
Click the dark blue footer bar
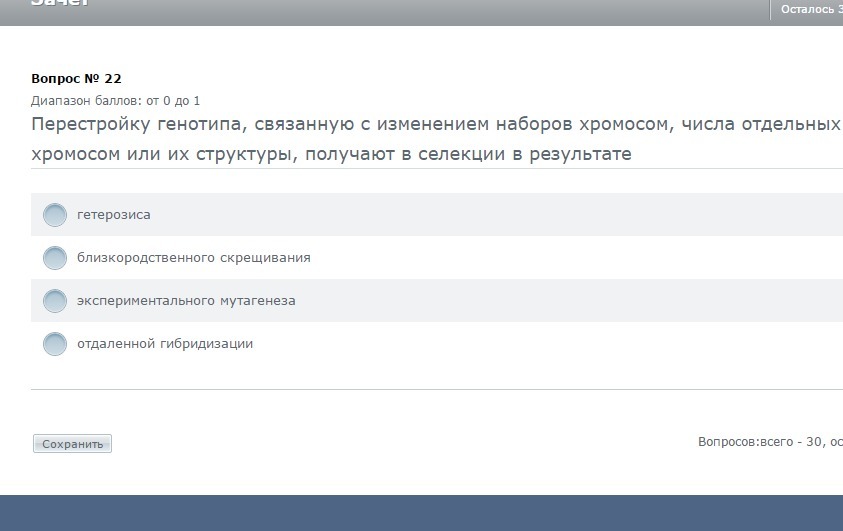point(421,512)
